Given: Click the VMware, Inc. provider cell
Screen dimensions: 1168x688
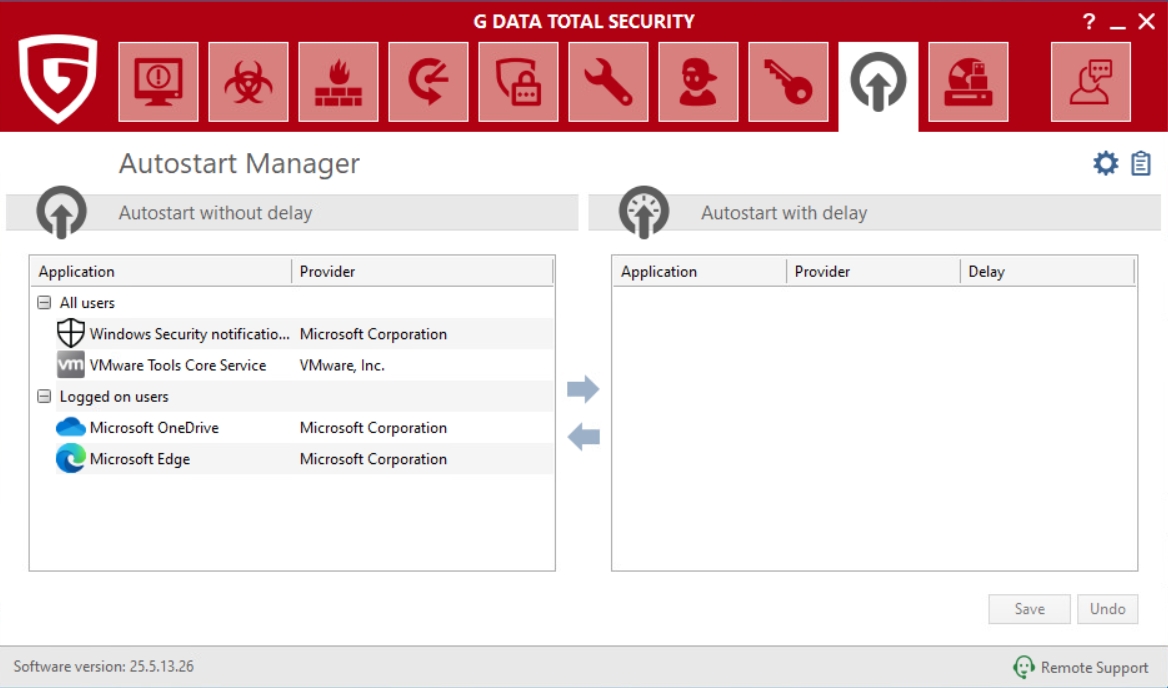Looking at the screenshot, I should pyautogui.click(x=342, y=366).
